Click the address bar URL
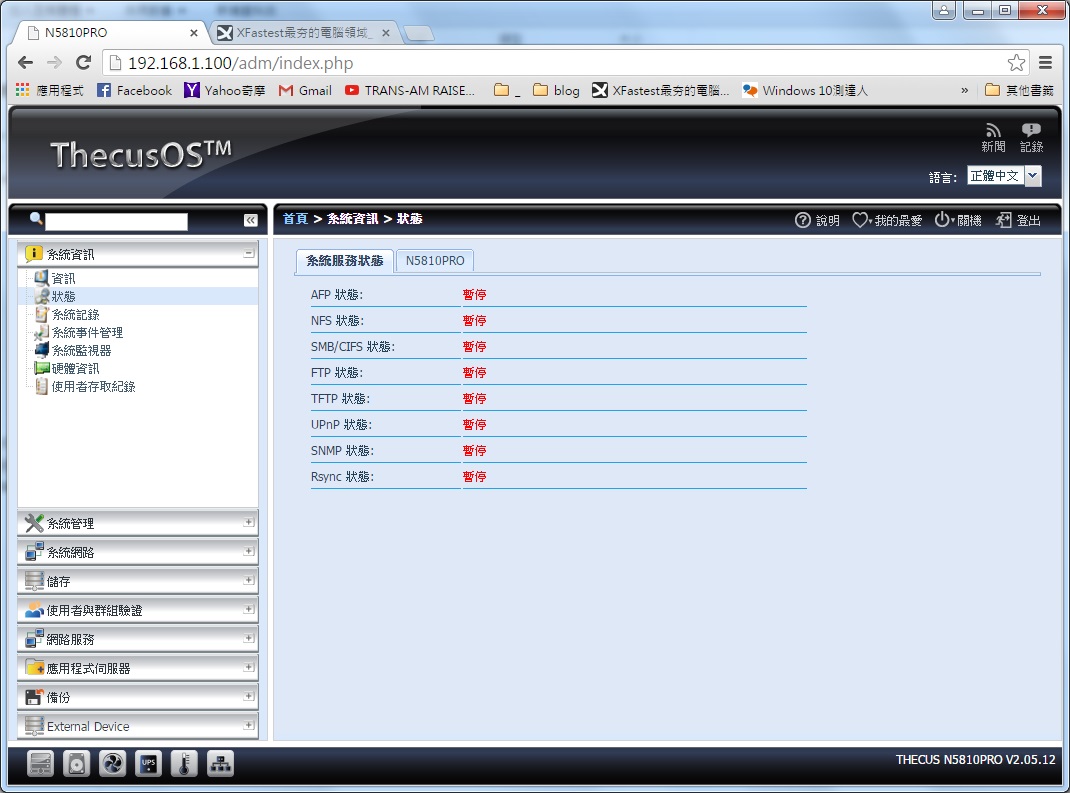The height and width of the screenshot is (793, 1070). pos(241,63)
